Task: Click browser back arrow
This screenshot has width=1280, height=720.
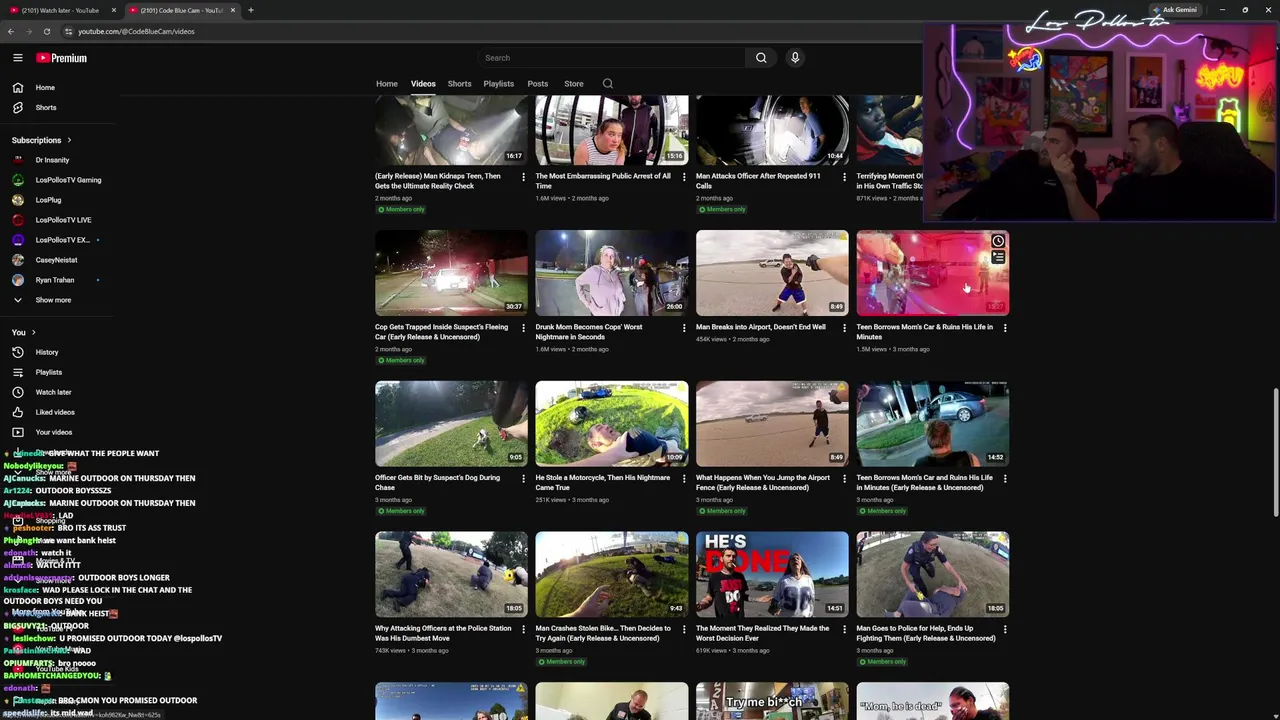Action: [11, 31]
